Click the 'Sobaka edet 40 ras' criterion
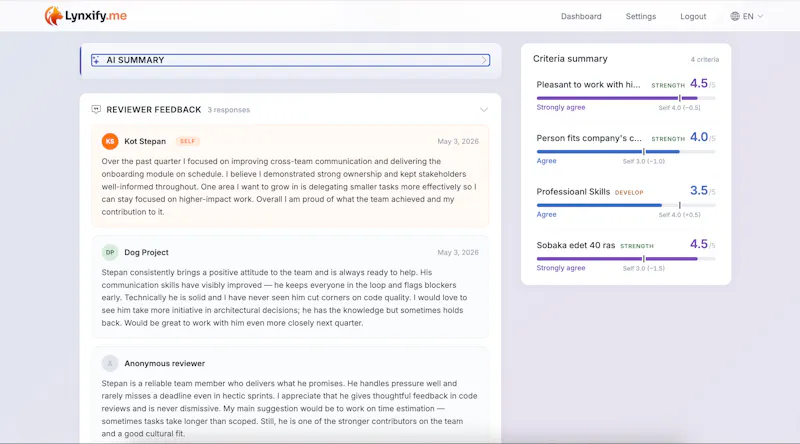 [x=576, y=245]
